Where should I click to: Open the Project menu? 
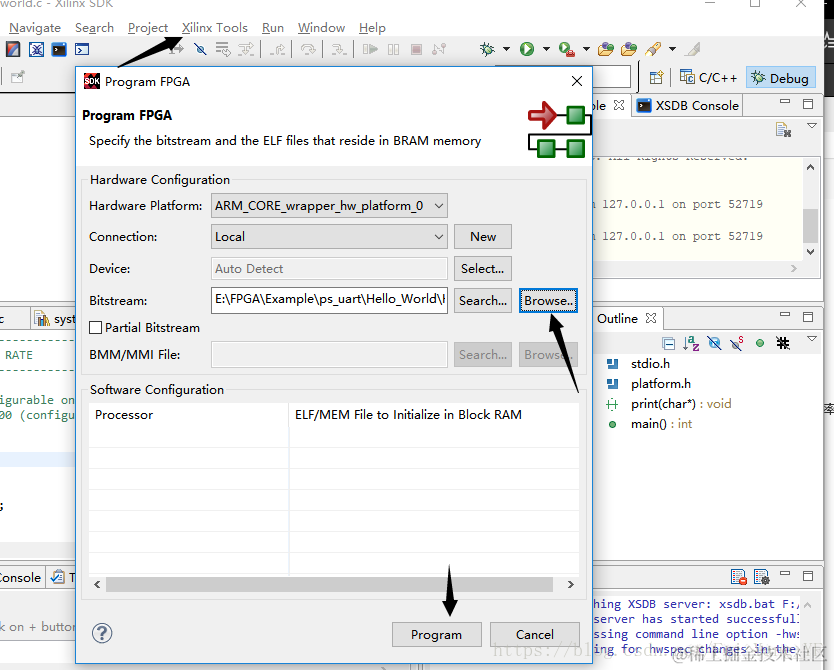click(148, 28)
